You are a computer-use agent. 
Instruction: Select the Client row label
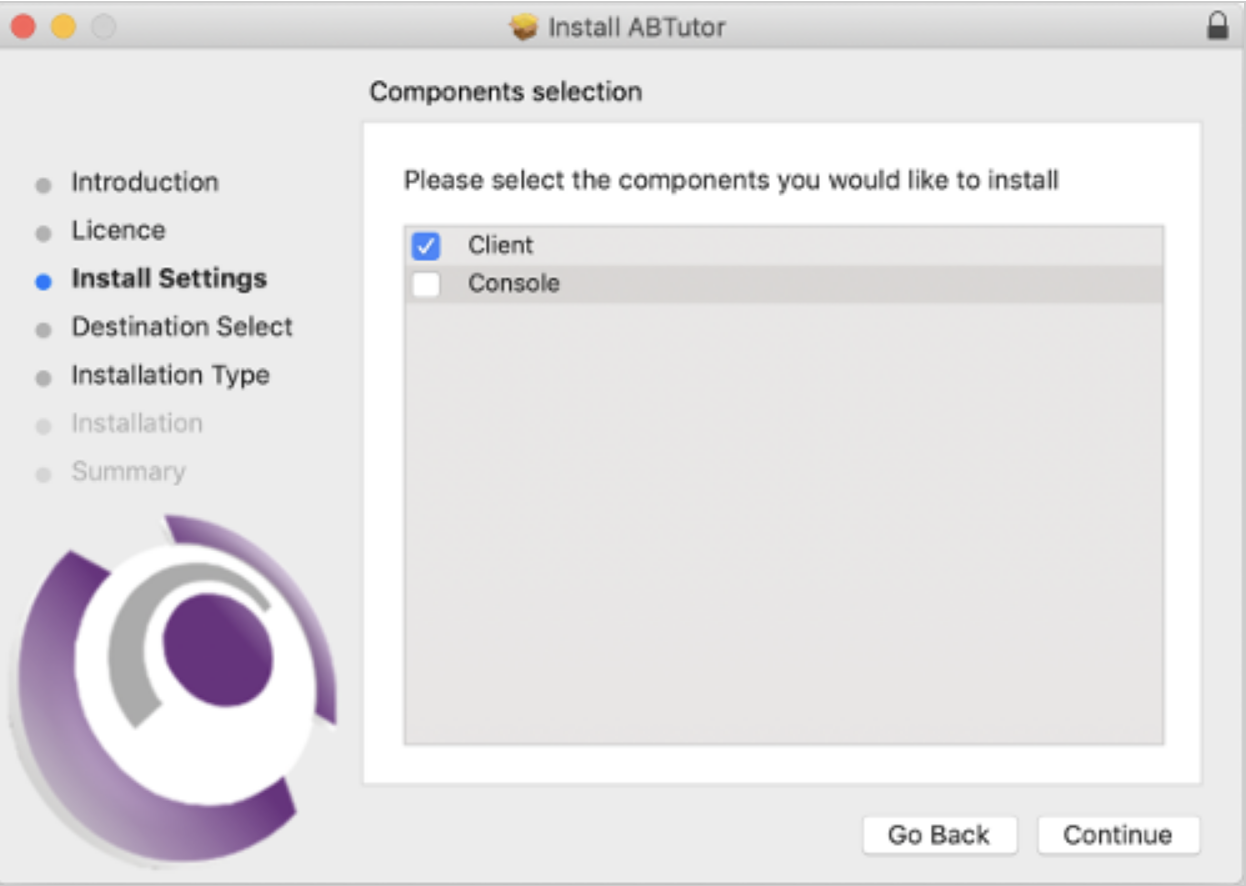[x=500, y=245]
